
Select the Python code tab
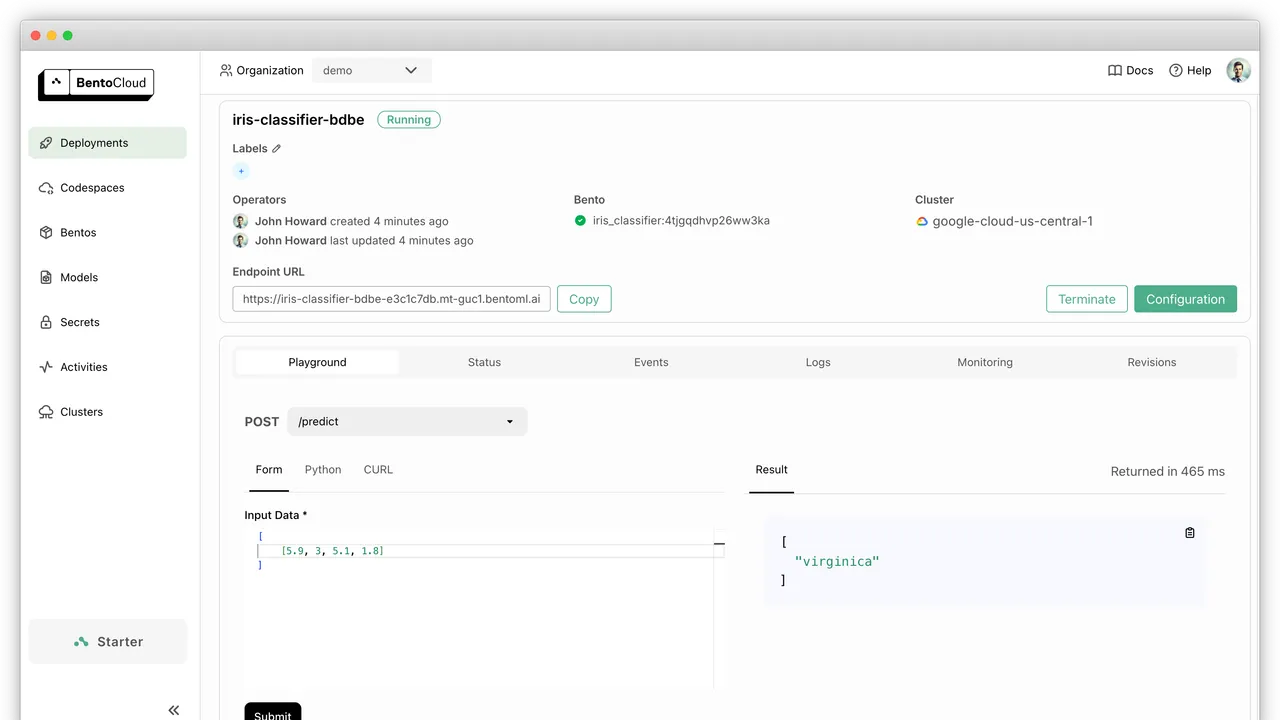[x=323, y=470]
